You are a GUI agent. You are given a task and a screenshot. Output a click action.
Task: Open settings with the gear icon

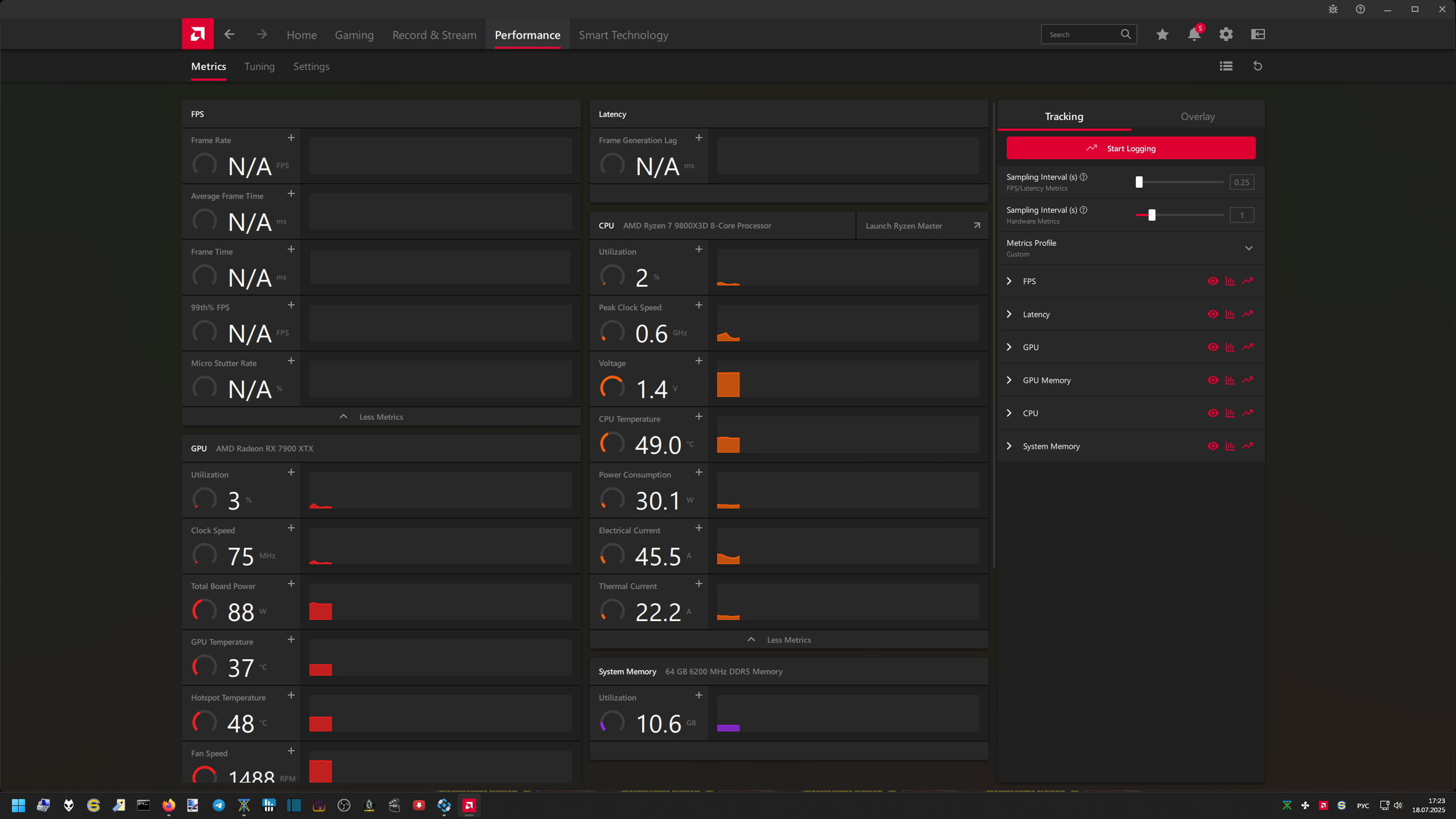coord(1226,35)
